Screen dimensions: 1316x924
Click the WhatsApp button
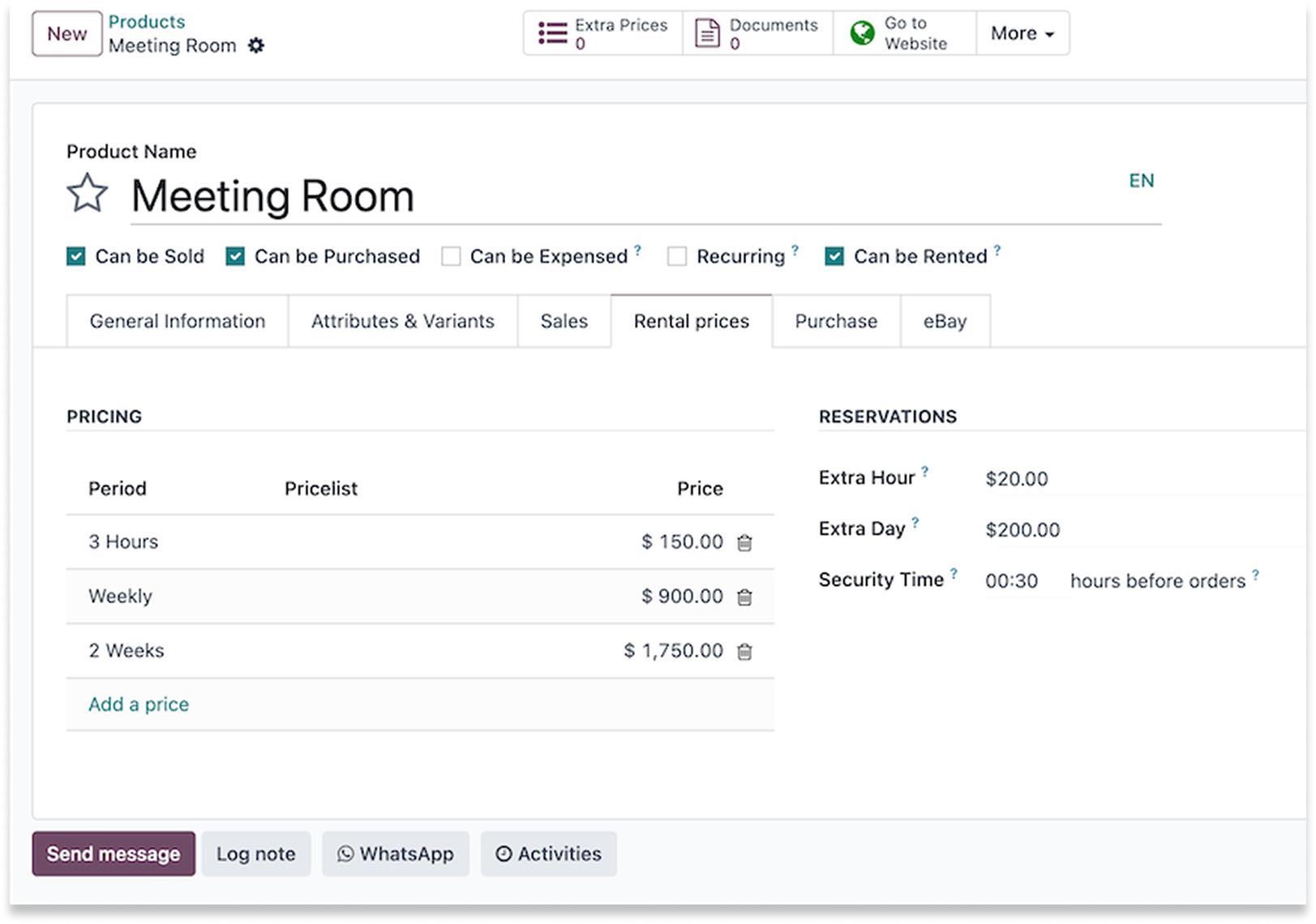point(396,853)
